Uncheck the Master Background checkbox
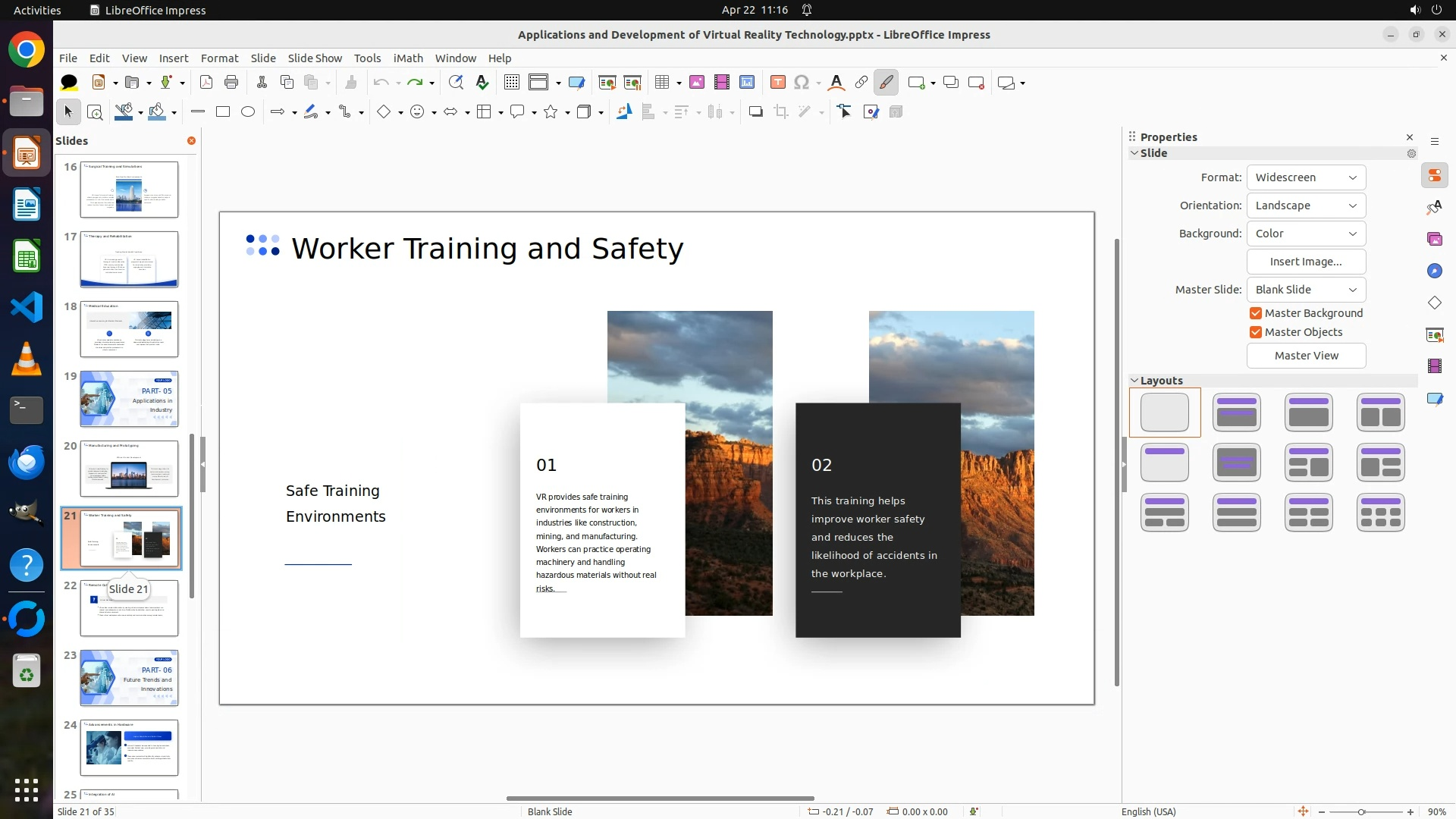This screenshot has width=1456, height=819. (x=1256, y=313)
